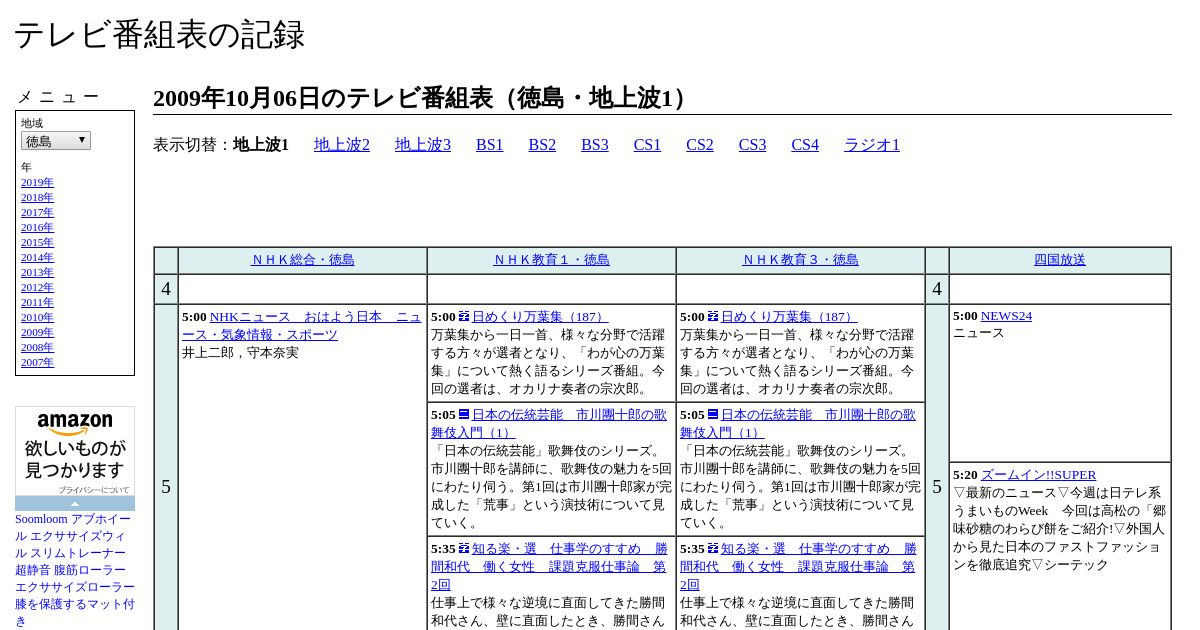The image size is (1200, 630).
Task: Open 知る楽・選 仕事学のすすめ link in NHK教育3 column
Action: point(798,567)
